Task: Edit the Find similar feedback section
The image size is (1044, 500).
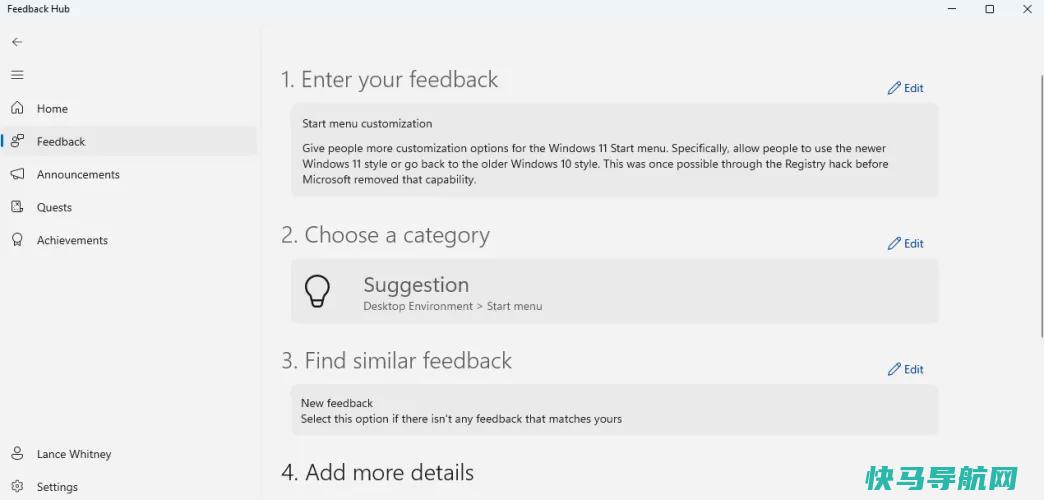Action: [906, 370]
